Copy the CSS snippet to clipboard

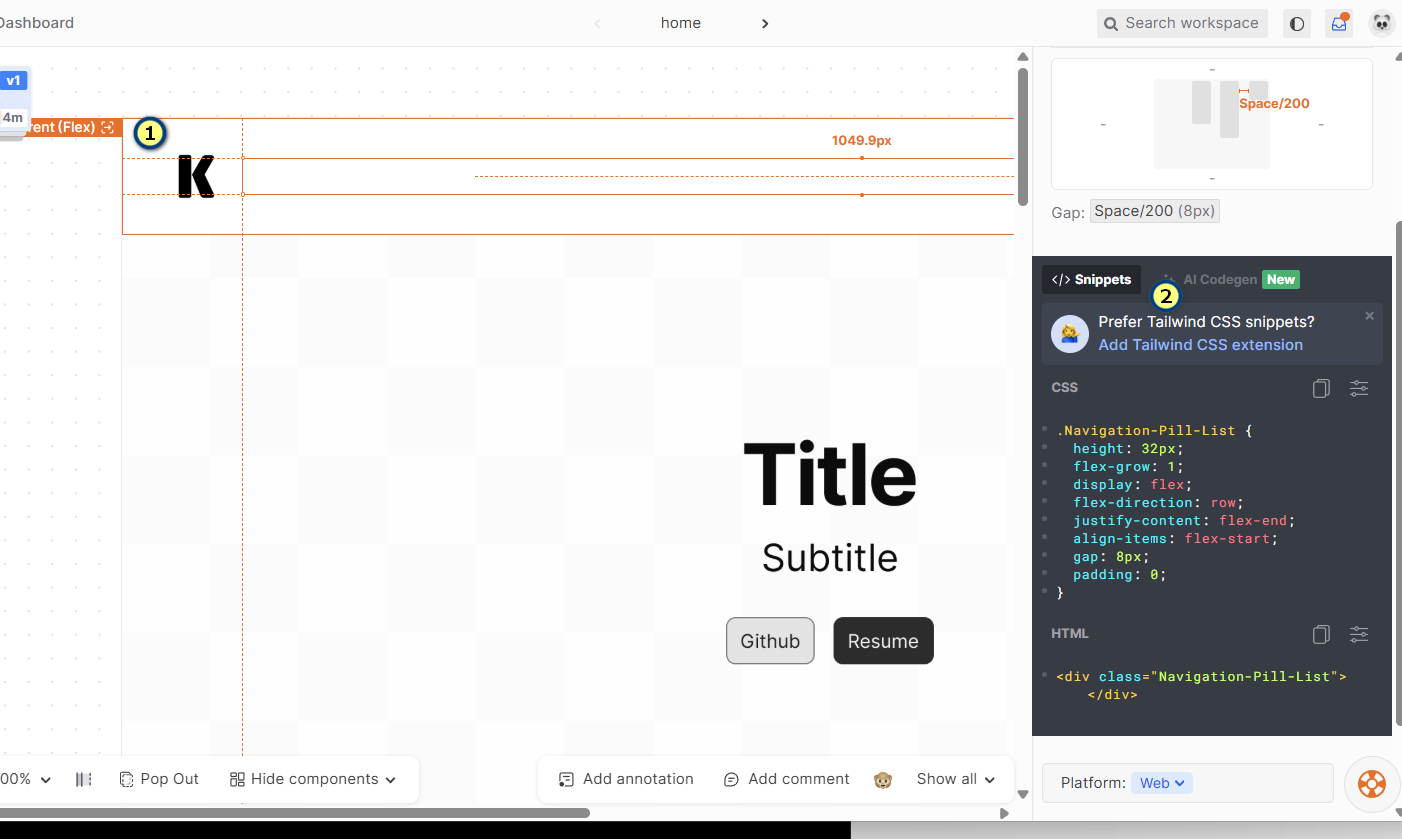click(x=1321, y=388)
